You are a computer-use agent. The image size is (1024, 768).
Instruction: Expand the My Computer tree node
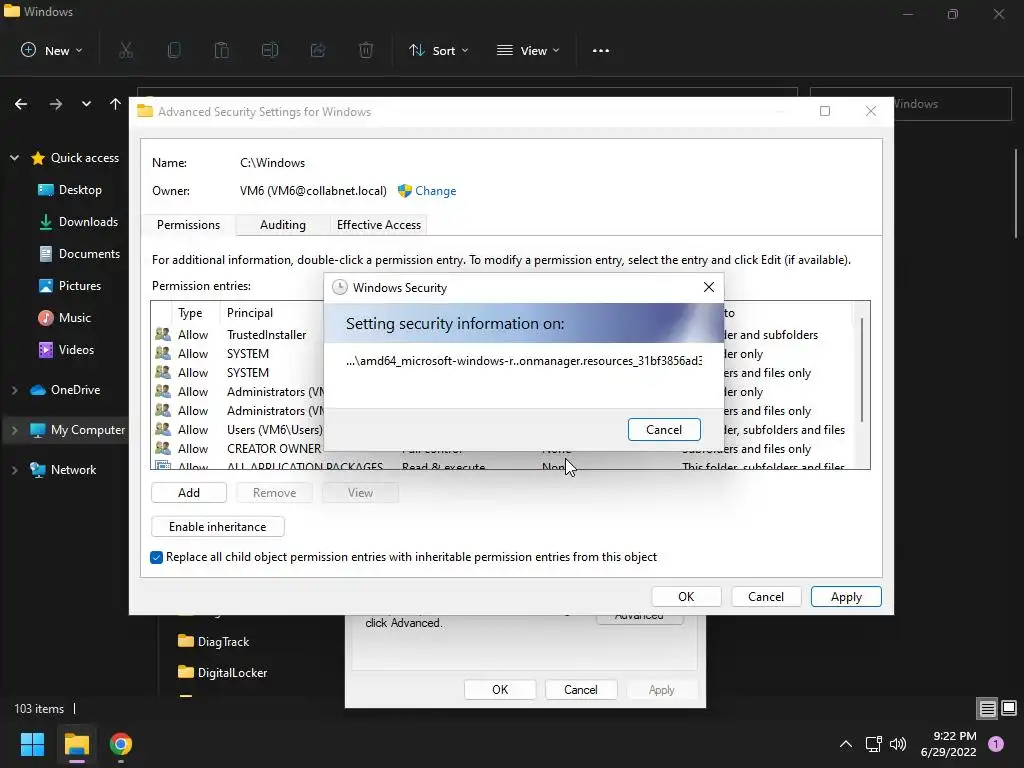point(14,430)
